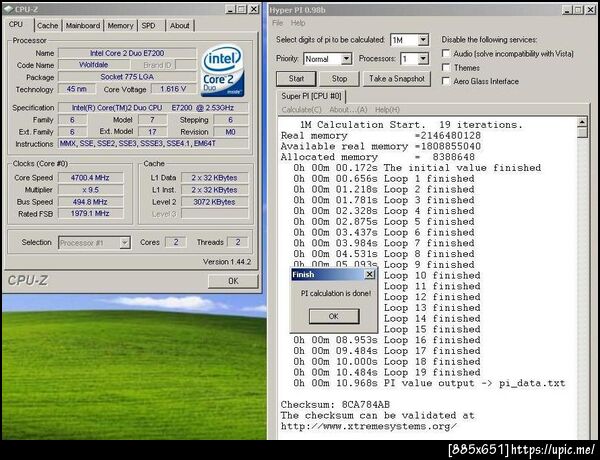The width and height of the screenshot is (600, 460).
Task: Open the About...(A) menu in Super PI
Action: coord(348,110)
